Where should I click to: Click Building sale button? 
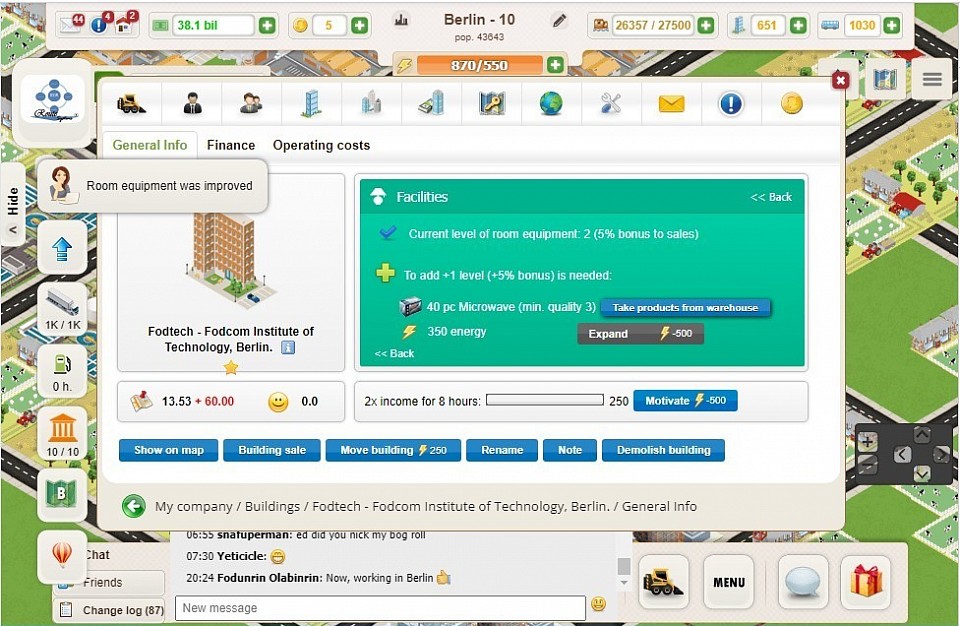coord(272,450)
